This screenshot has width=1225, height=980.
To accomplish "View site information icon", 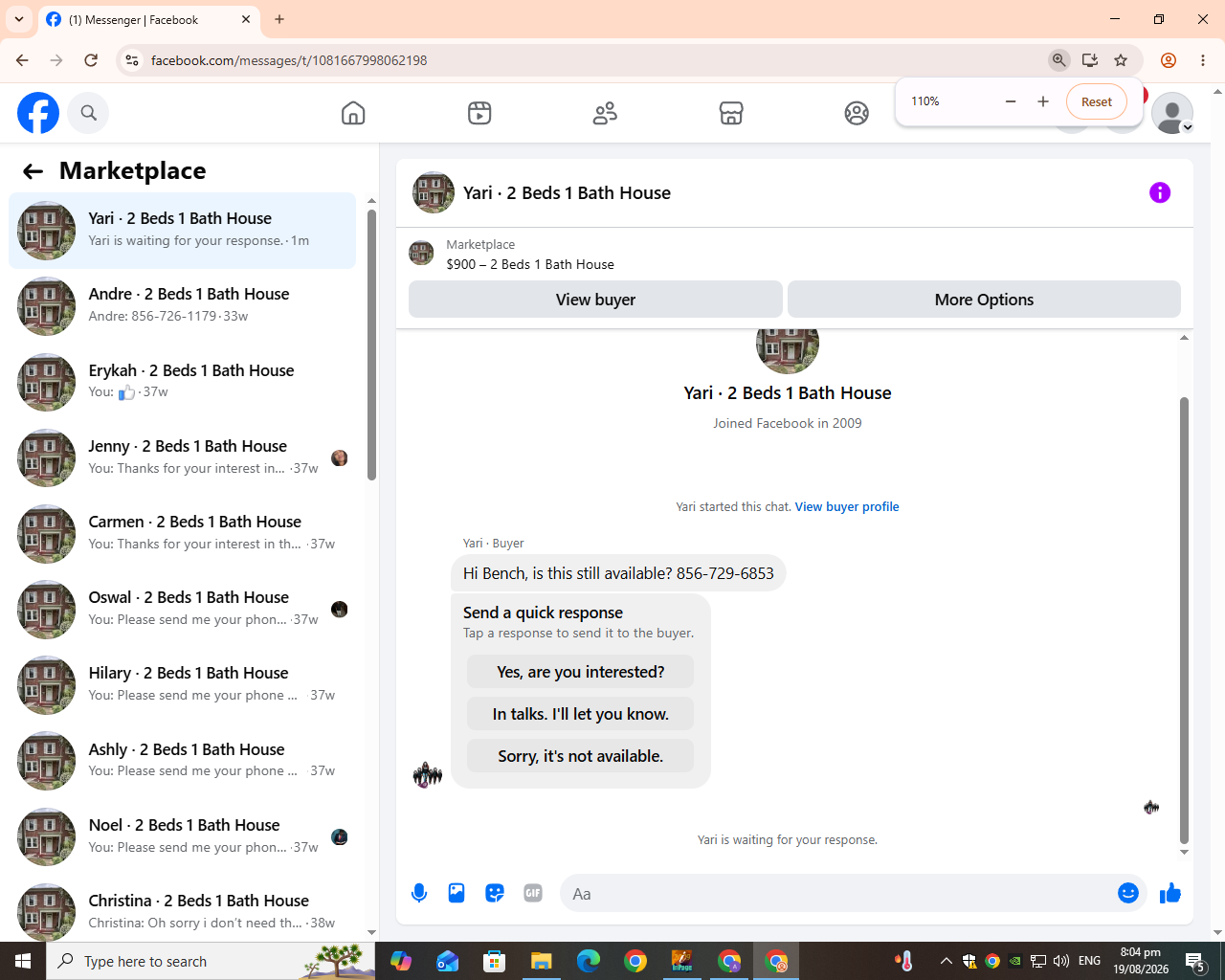I will 132,60.
